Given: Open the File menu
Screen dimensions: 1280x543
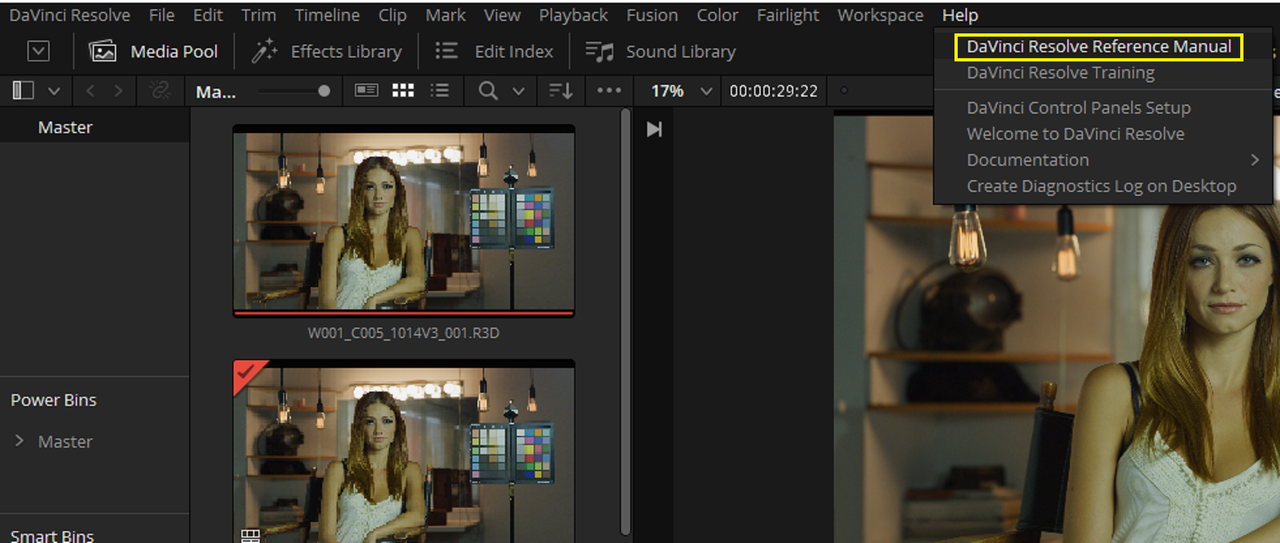Looking at the screenshot, I should [161, 15].
